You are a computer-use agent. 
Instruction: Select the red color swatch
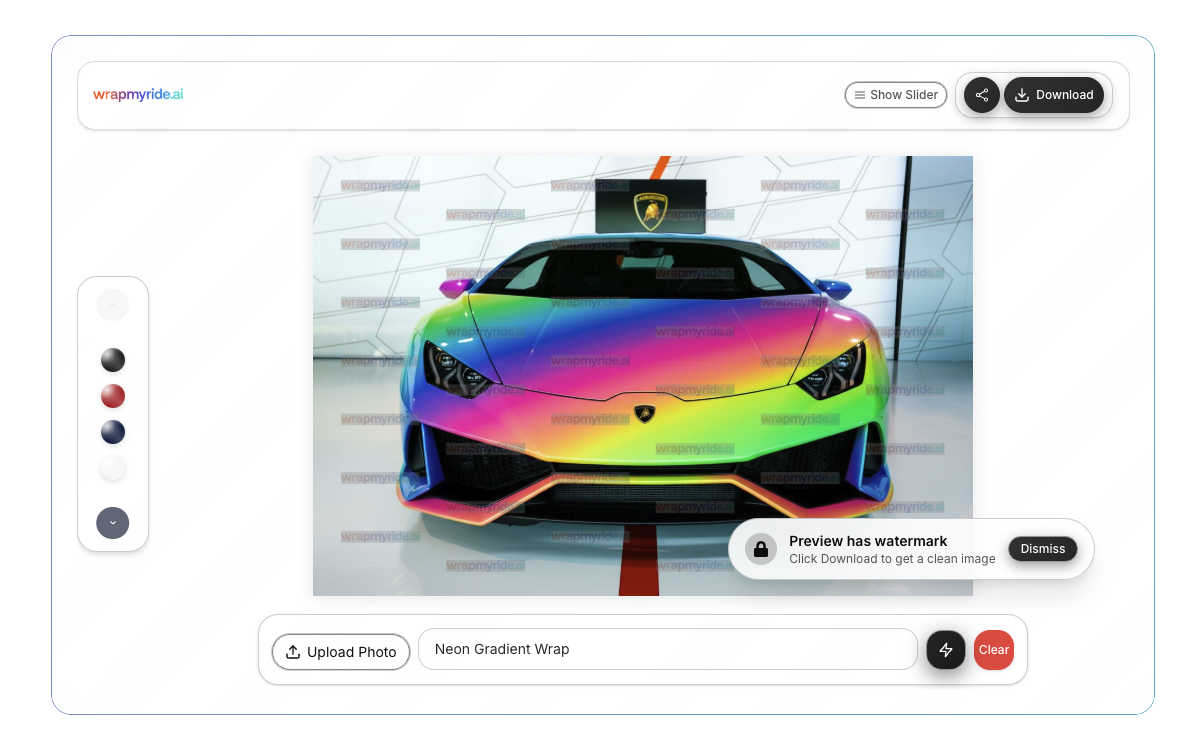(112, 396)
